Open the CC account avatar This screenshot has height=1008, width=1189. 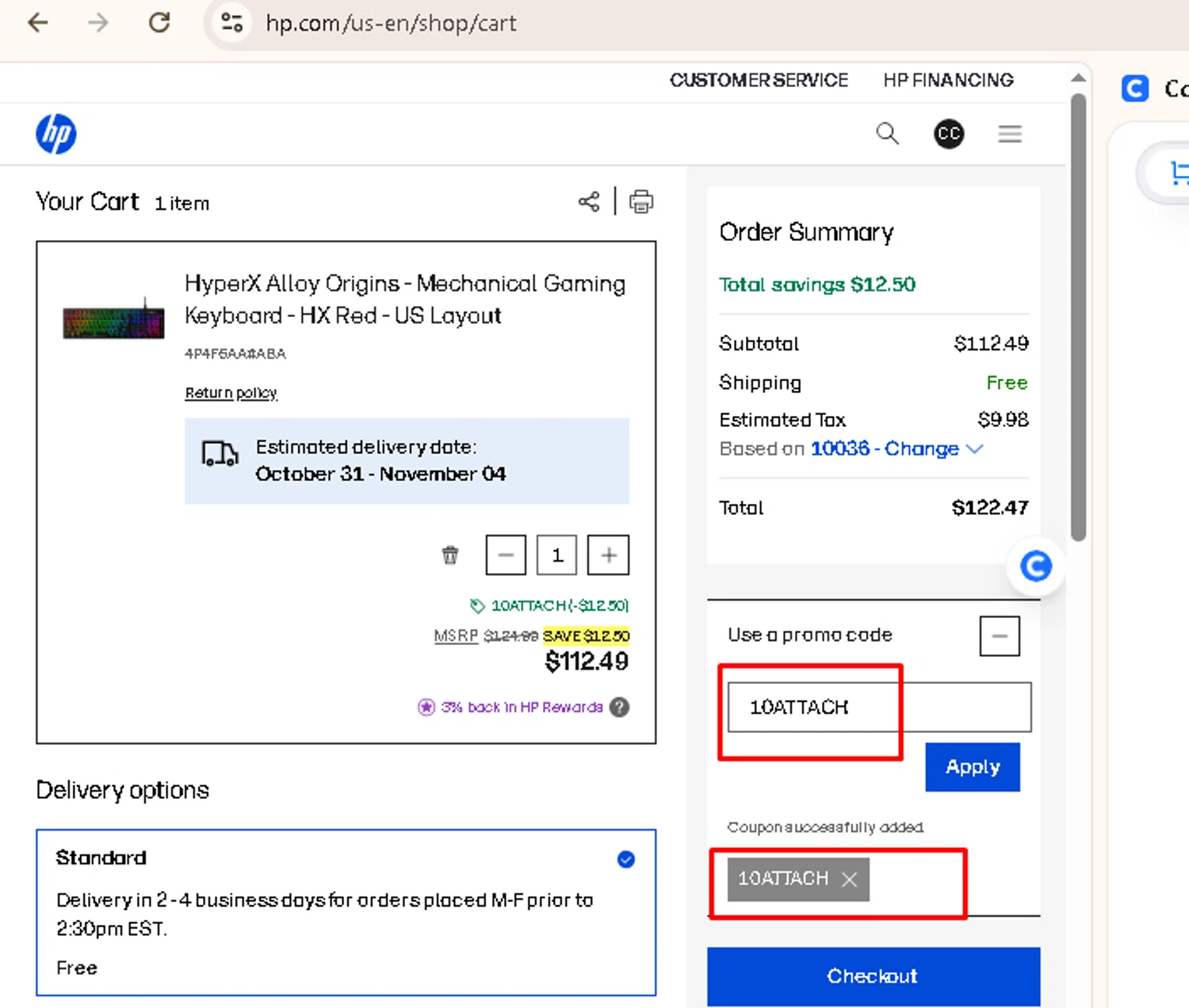click(x=949, y=134)
